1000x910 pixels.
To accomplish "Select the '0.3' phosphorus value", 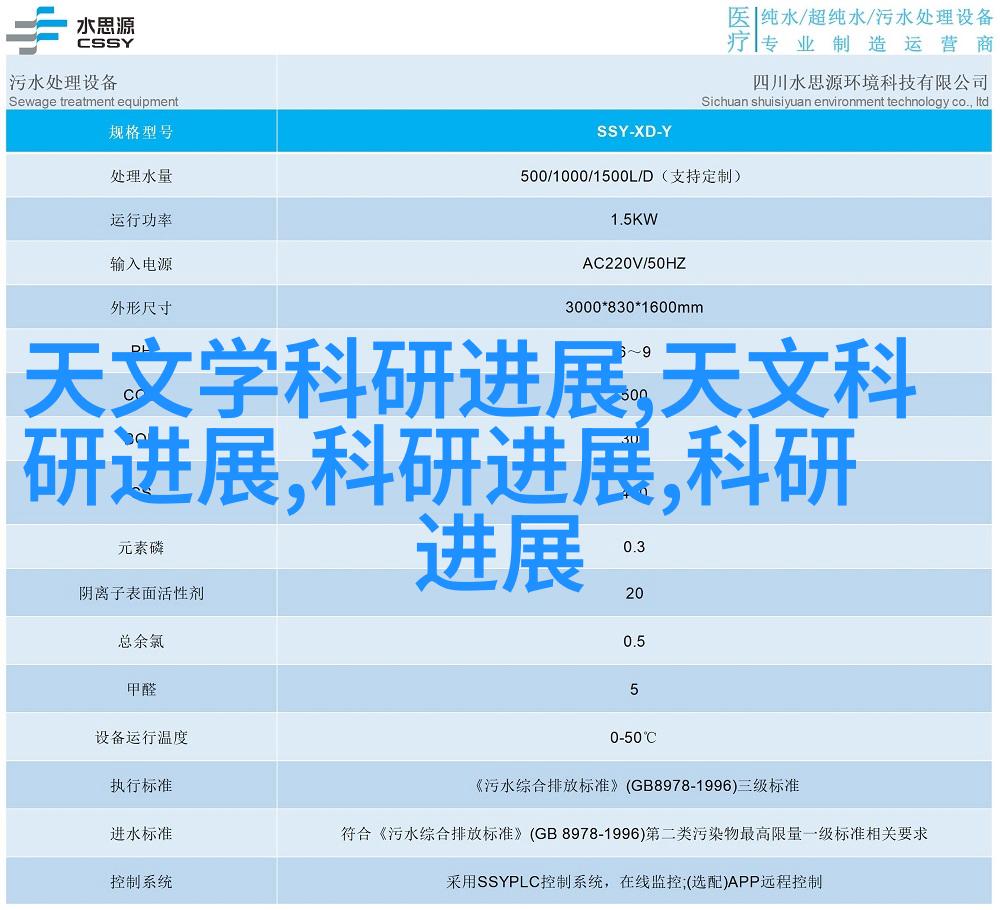I will pos(634,547).
